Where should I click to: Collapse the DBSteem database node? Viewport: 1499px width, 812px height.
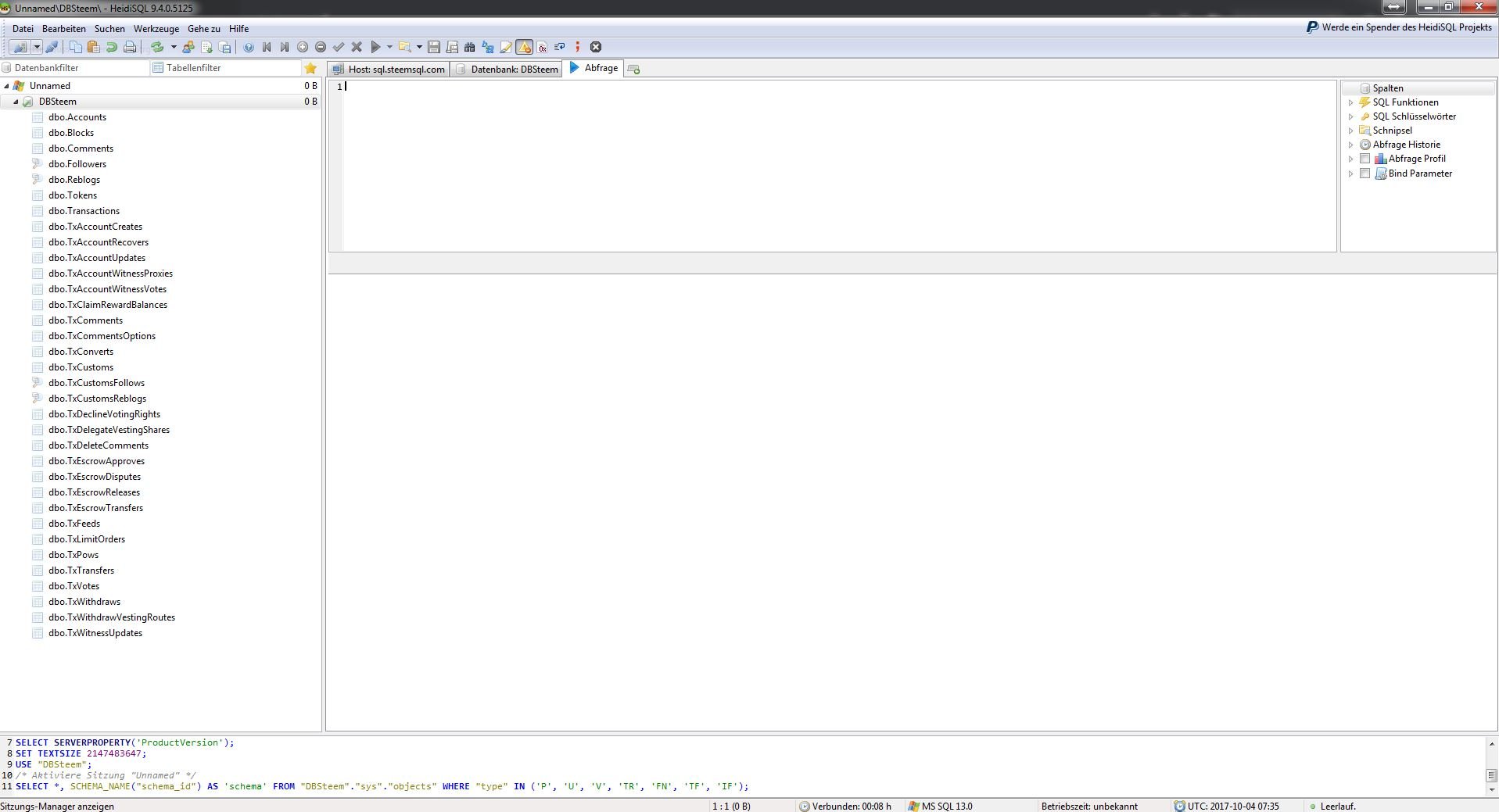pos(16,102)
